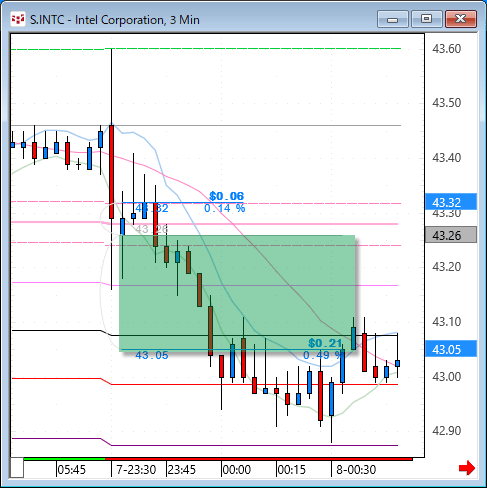Click the blue 43.05 label below the rectangle
The height and width of the screenshot is (488, 487).
152,355
